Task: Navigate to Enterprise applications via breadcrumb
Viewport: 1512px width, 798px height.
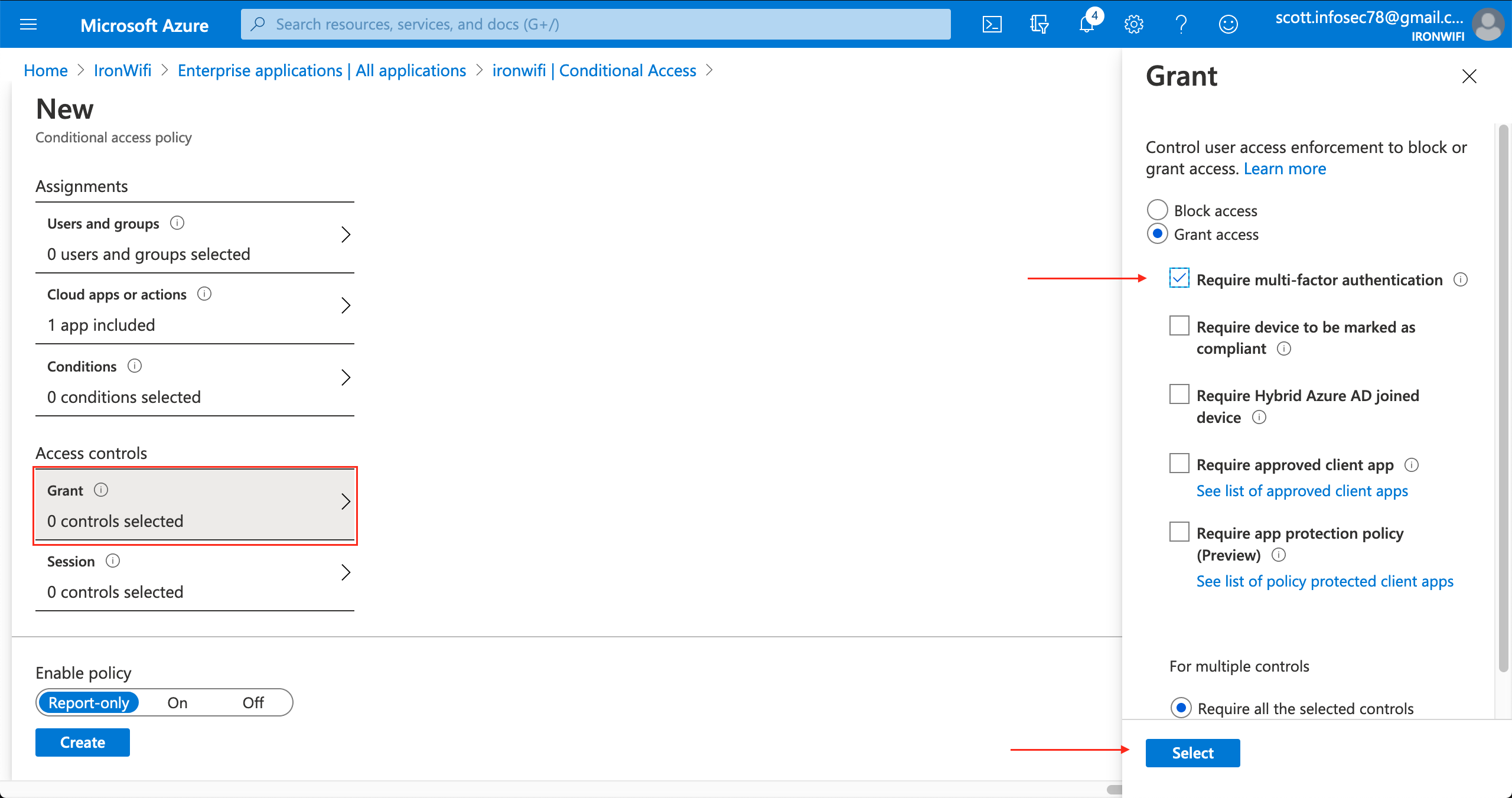Action: (x=322, y=70)
